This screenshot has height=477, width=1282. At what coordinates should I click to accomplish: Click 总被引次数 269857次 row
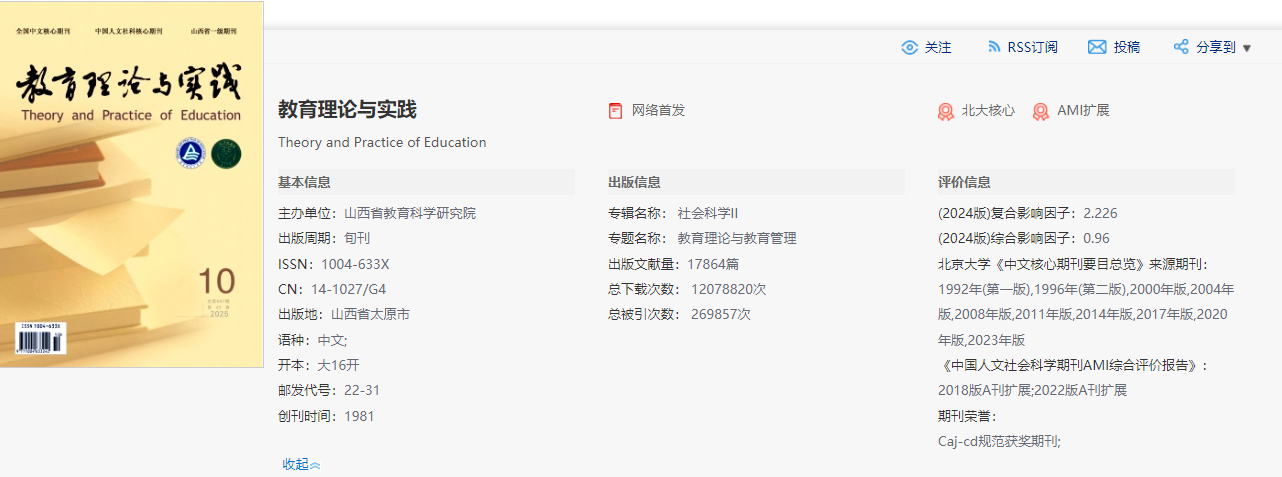click(x=679, y=314)
